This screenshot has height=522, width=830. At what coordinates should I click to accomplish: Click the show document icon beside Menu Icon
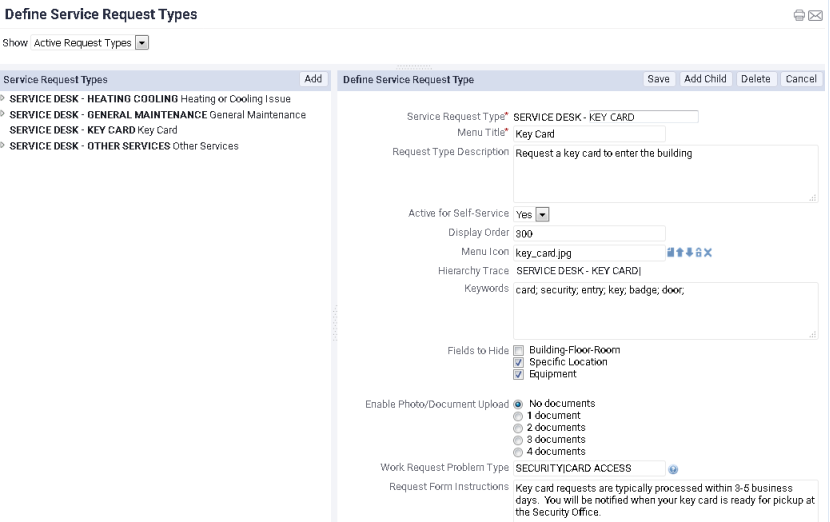pyautogui.click(x=671, y=252)
